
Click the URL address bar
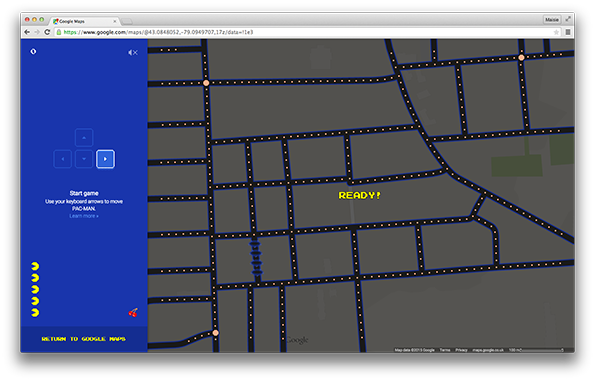pos(307,32)
